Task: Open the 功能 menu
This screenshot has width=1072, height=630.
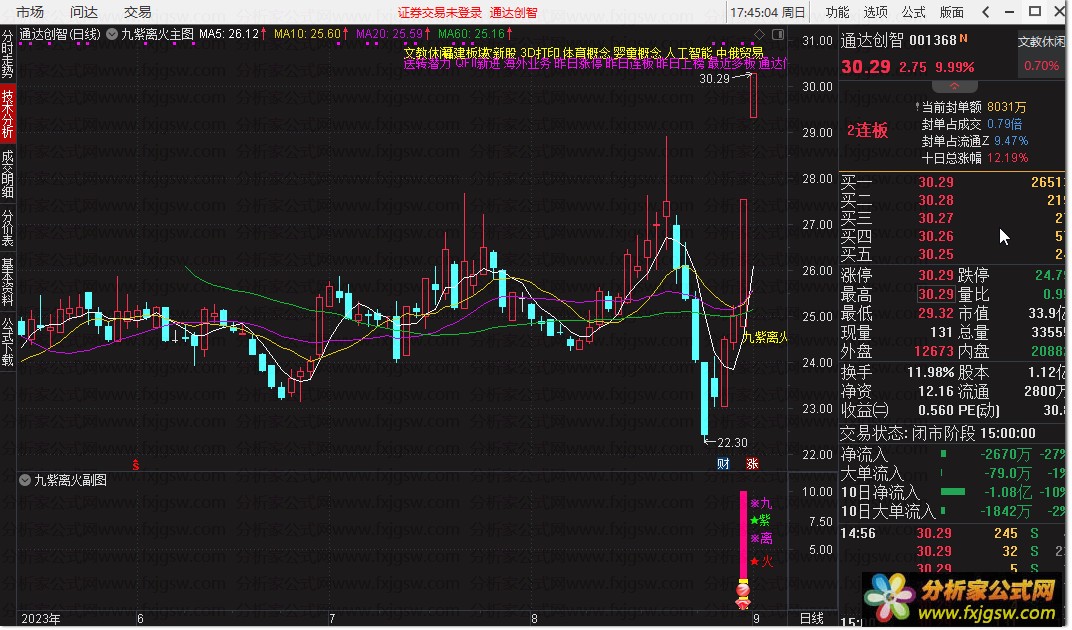Action: point(837,12)
